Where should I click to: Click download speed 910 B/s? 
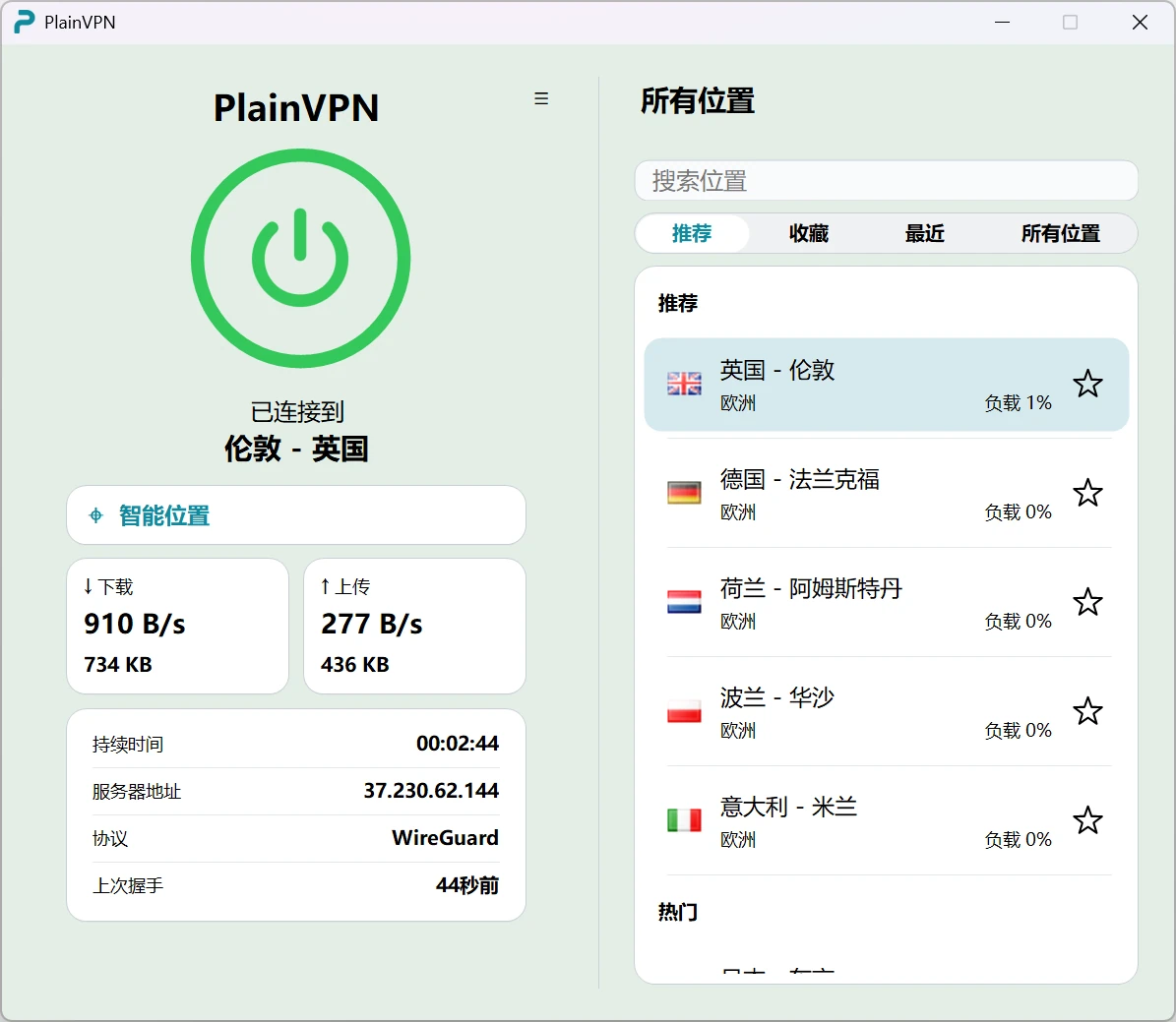point(134,624)
